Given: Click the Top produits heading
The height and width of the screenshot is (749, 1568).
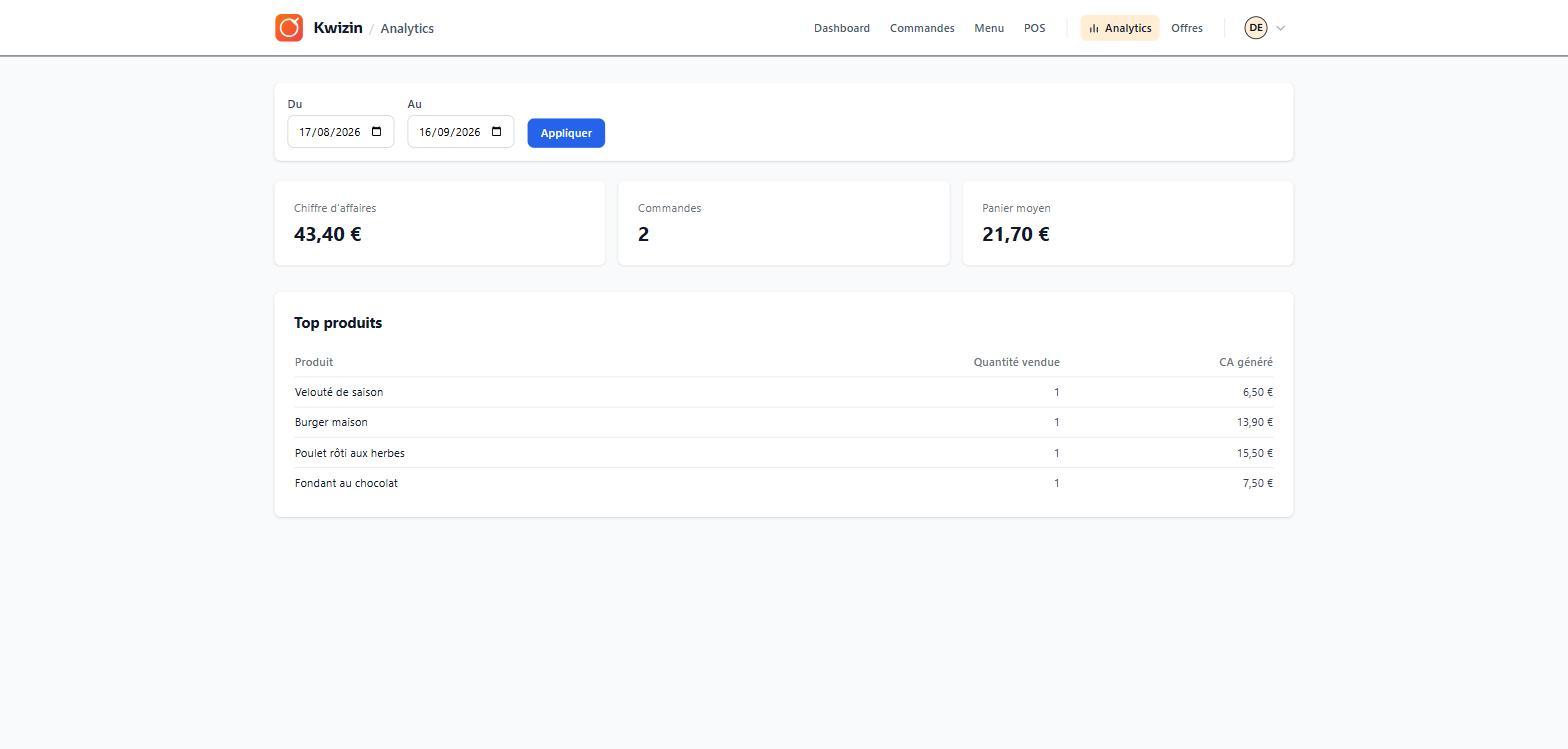Looking at the screenshot, I should 338,323.
